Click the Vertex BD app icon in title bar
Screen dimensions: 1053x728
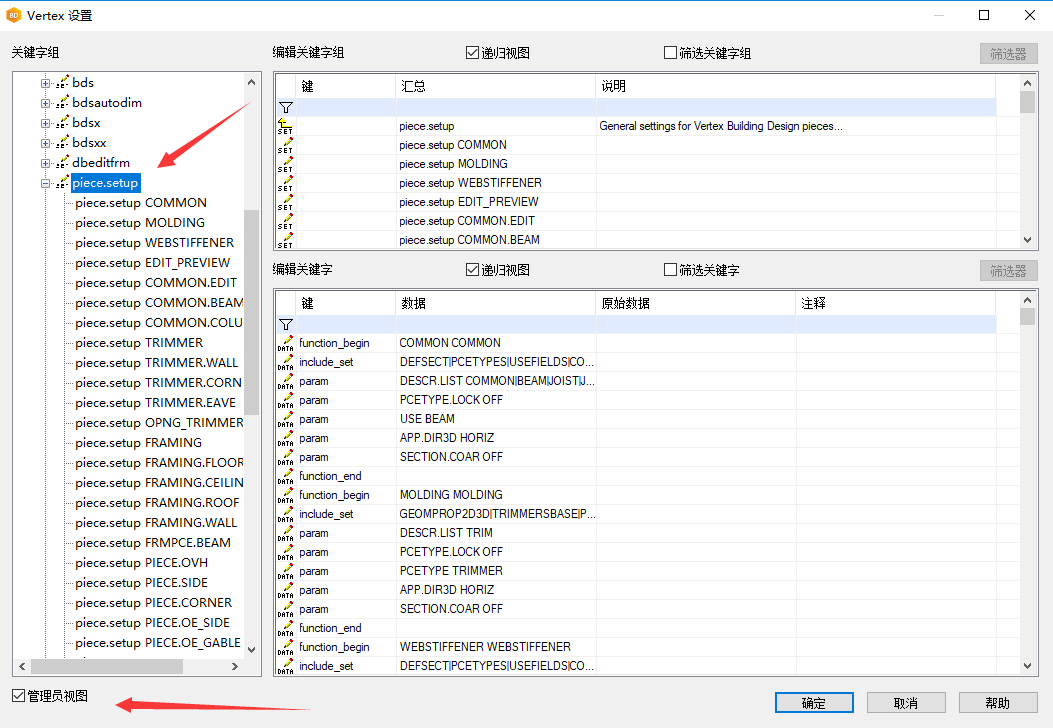pos(13,15)
